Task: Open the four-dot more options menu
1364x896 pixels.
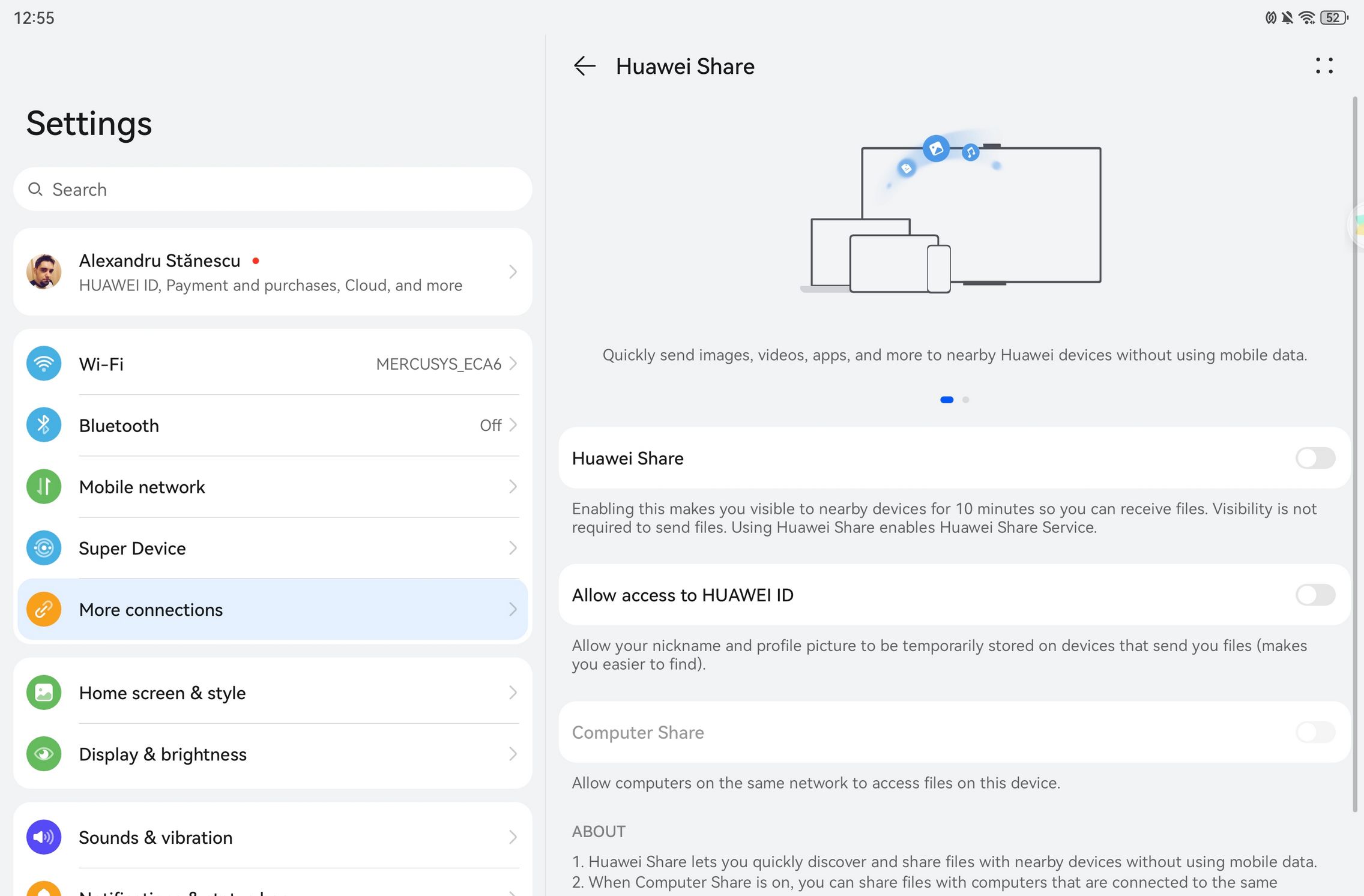Action: click(x=1324, y=66)
